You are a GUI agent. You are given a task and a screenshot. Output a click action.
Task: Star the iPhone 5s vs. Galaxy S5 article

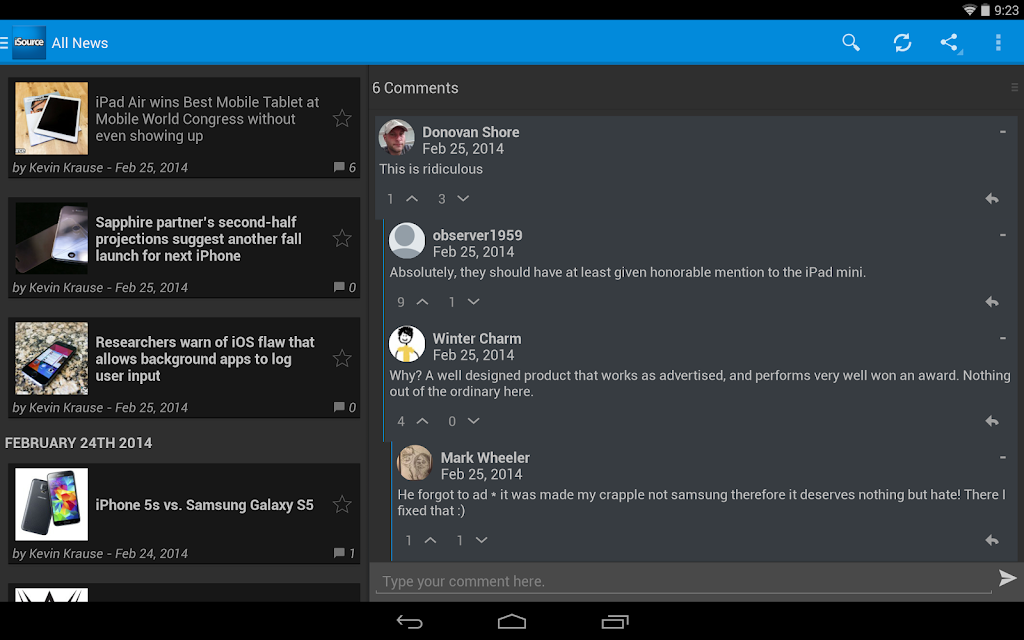(342, 504)
